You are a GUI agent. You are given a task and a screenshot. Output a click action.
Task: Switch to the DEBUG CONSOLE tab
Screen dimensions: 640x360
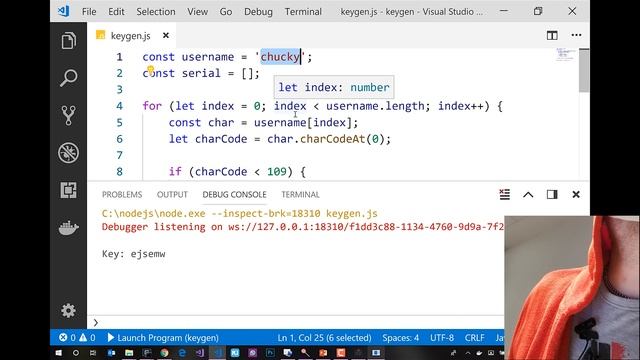[x=234, y=194]
